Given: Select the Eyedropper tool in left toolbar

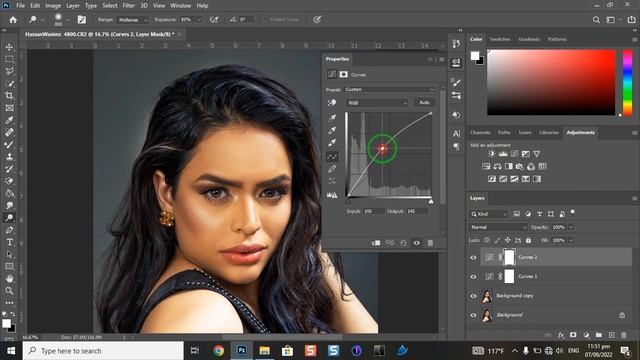Looking at the screenshot, I should click(x=9, y=120).
